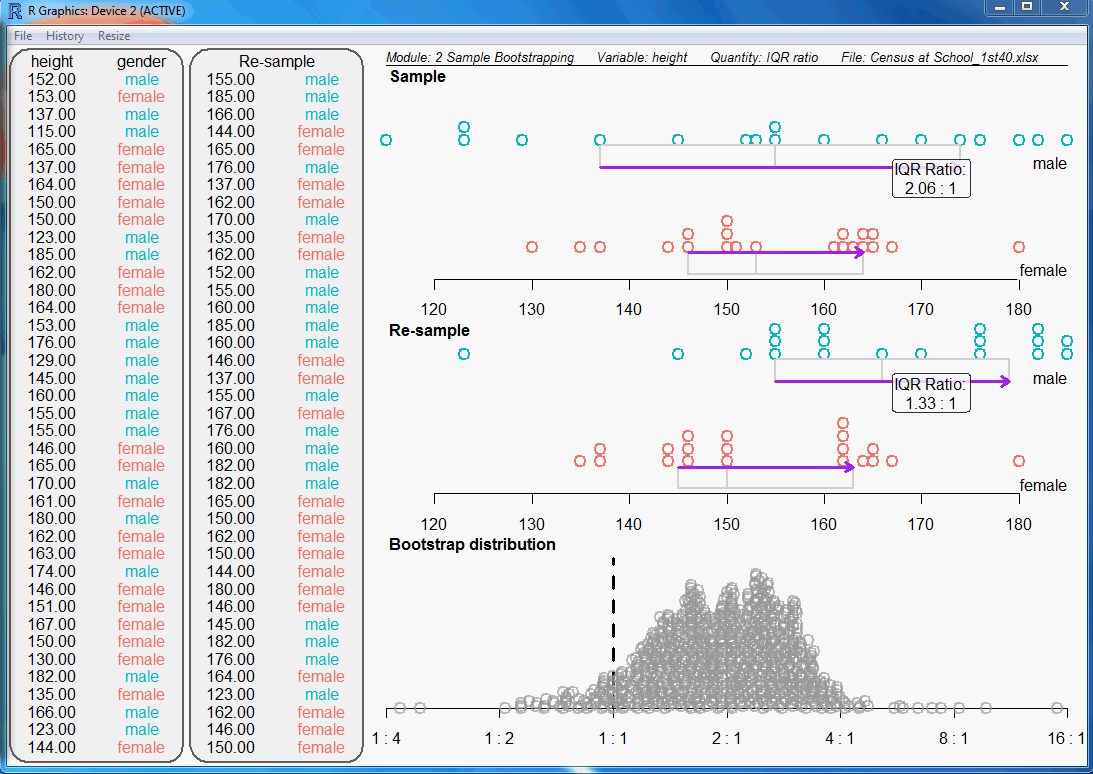The image size is (1093, 774).
Task: Open the History menu
Action: tap(65, 35)
